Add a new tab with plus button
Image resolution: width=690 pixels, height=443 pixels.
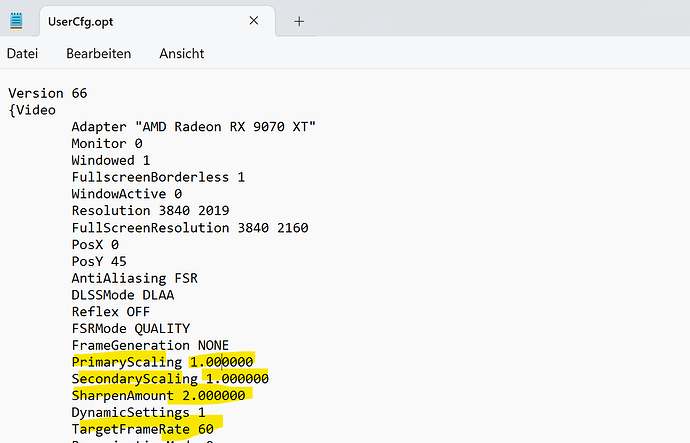point(299,21)
